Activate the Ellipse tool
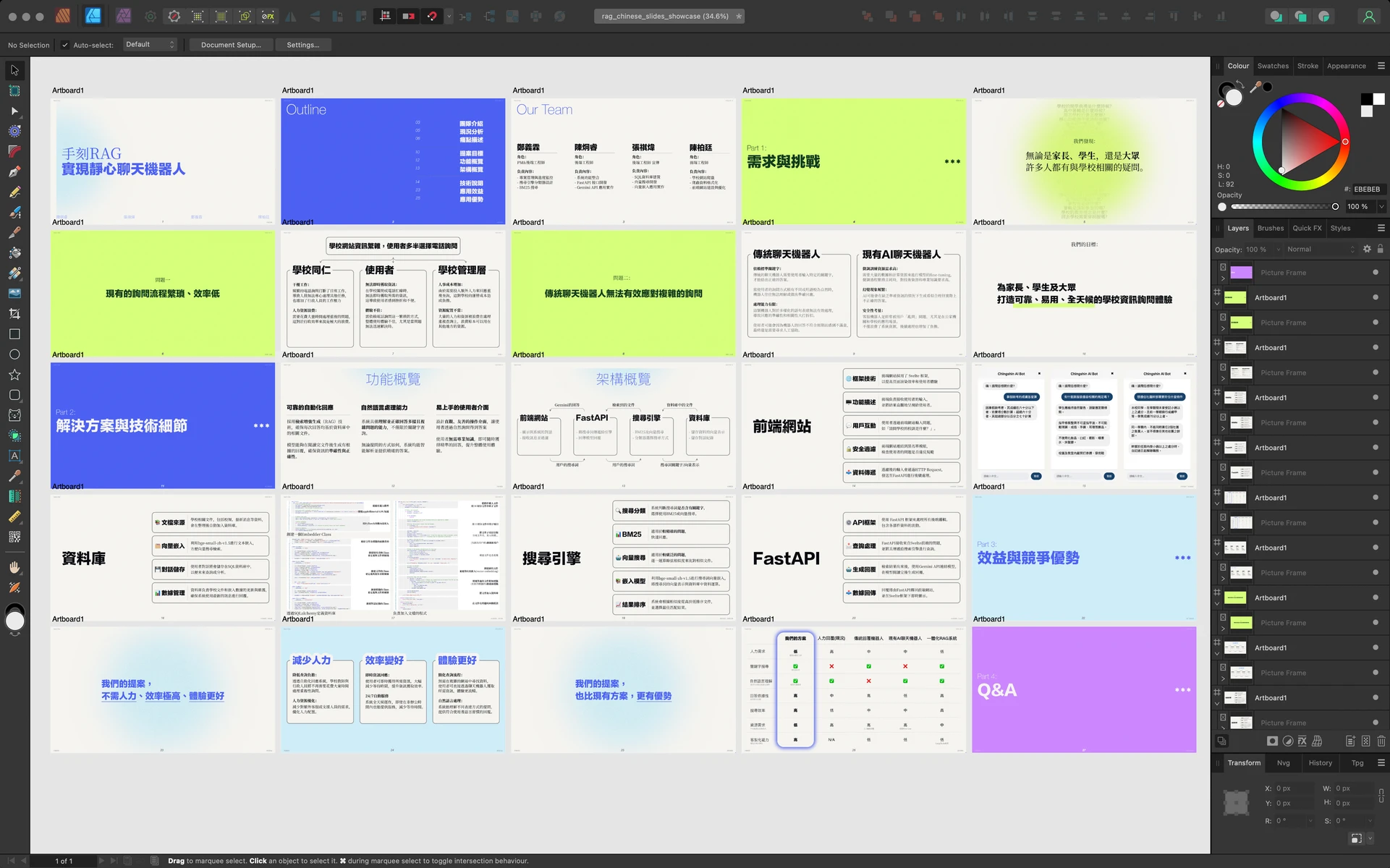 tap(14, 354)
